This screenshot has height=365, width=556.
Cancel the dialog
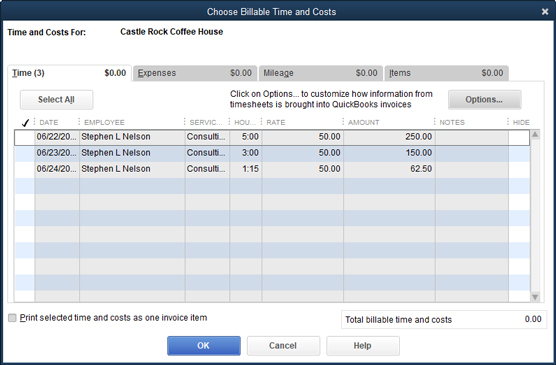pyautogui.click(x=283, y=346)
